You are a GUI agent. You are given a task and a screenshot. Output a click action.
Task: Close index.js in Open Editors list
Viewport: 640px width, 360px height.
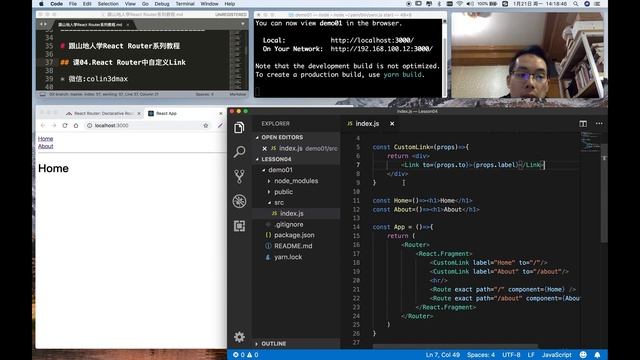pos(264,149)
